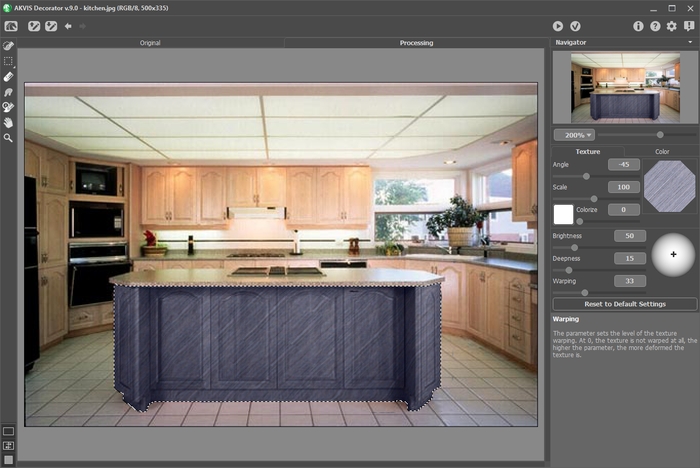The width and height of the screenshot is (700, 468).
Task: Switch to the Original tab
Action: (x=150, y=43)
